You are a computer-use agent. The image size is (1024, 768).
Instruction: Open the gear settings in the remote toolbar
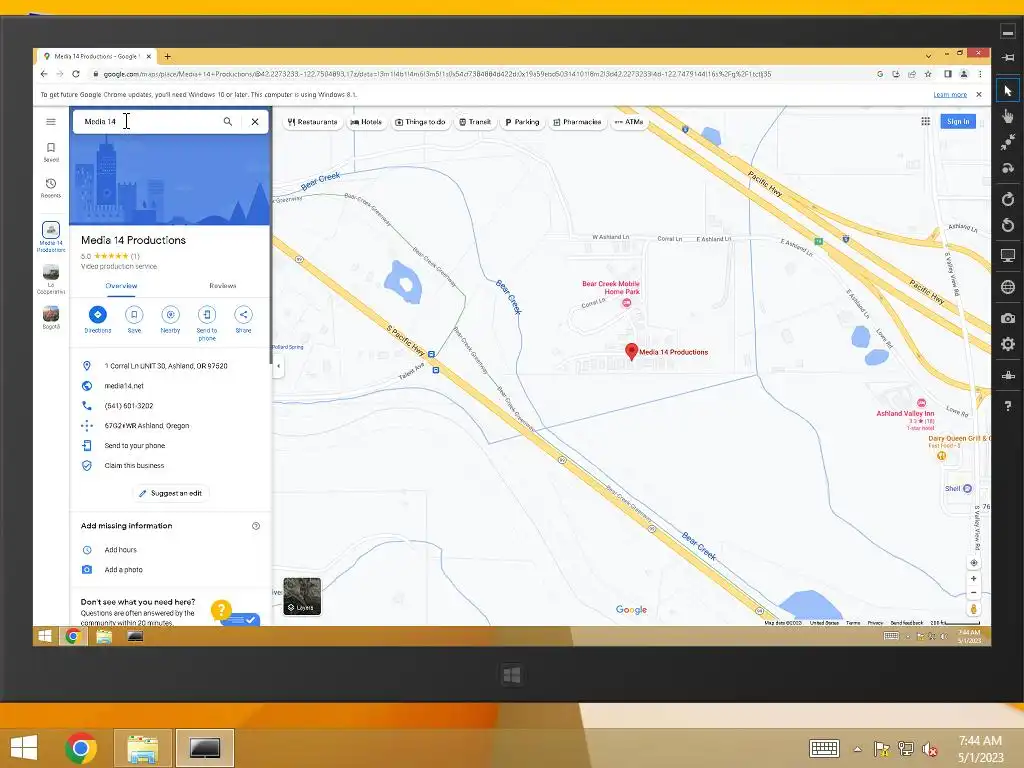pyautogui.click(x=1008, y=344)
